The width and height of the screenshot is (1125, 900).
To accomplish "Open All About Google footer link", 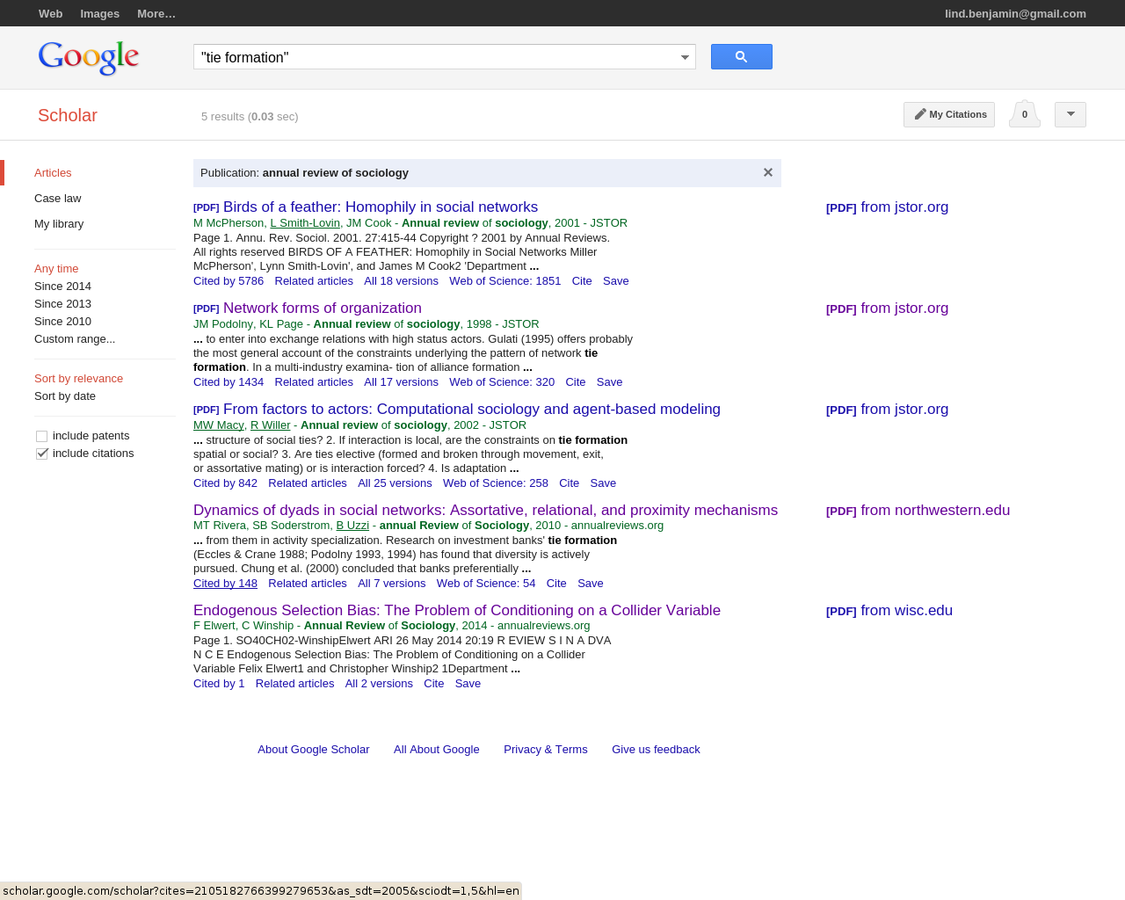I will [436, 749].
